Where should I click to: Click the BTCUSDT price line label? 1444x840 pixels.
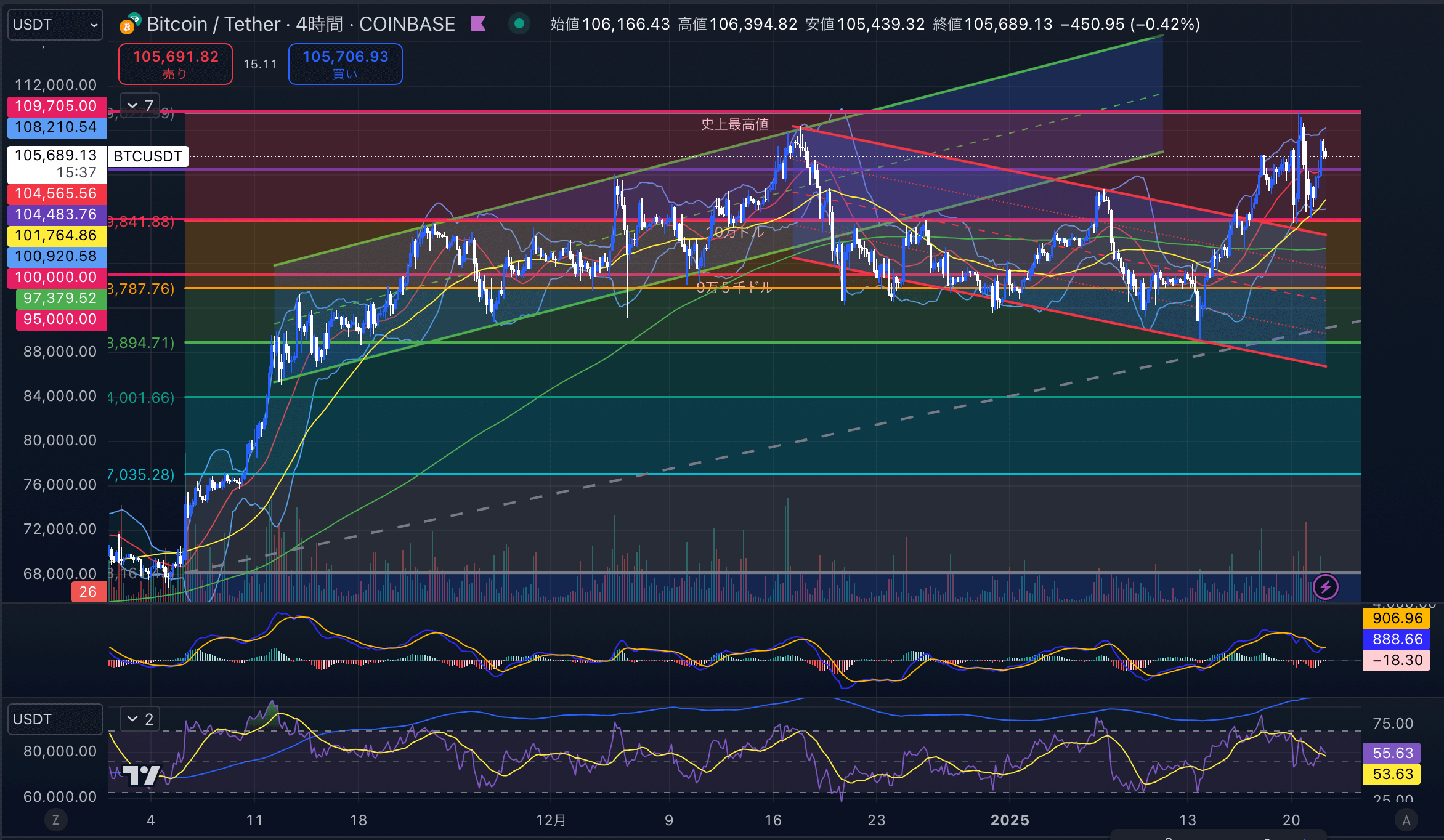click(x=148, y=156)
